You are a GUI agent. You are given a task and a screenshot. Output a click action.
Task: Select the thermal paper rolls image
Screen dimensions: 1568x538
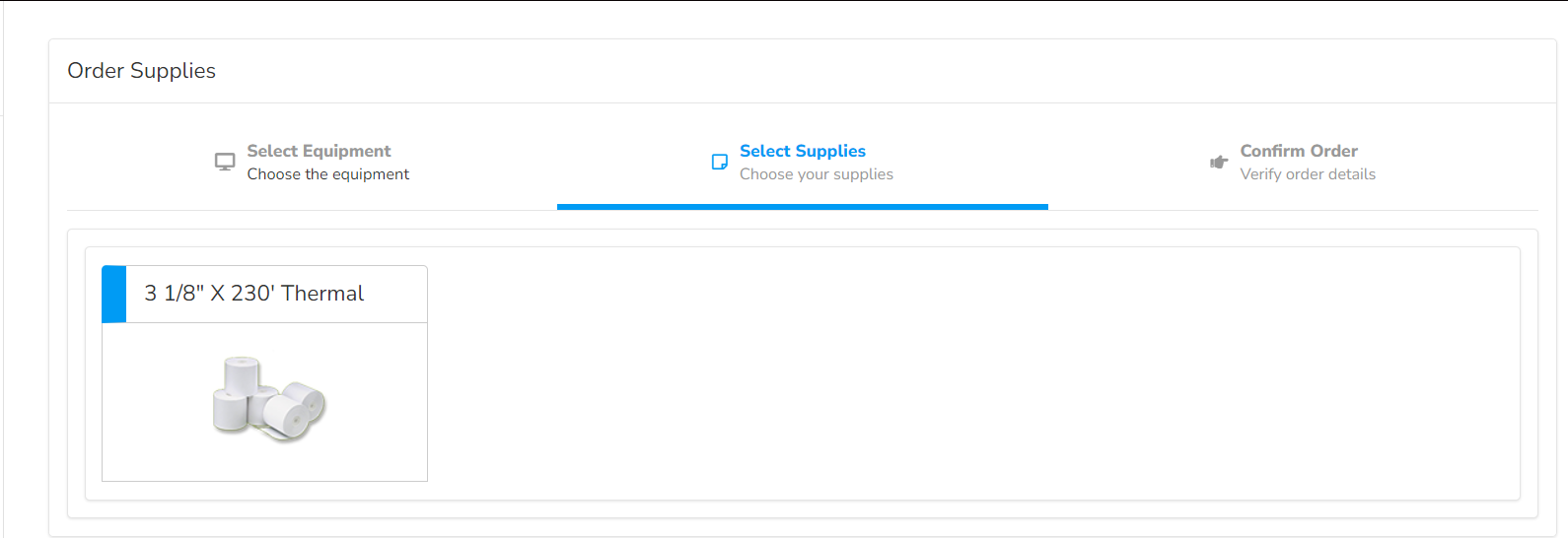pos(268,399)
